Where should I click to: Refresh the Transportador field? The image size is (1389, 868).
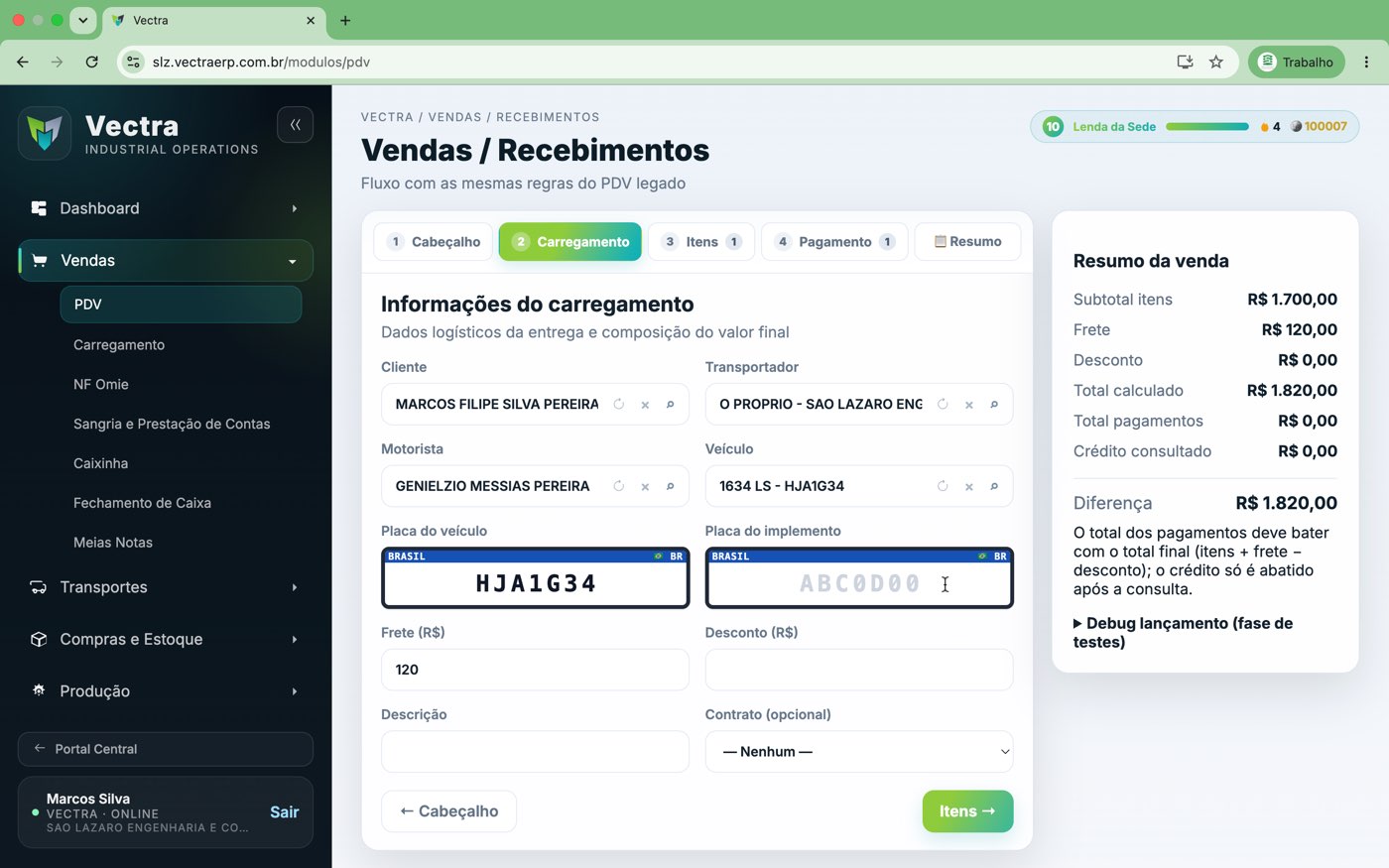point(943,405)
